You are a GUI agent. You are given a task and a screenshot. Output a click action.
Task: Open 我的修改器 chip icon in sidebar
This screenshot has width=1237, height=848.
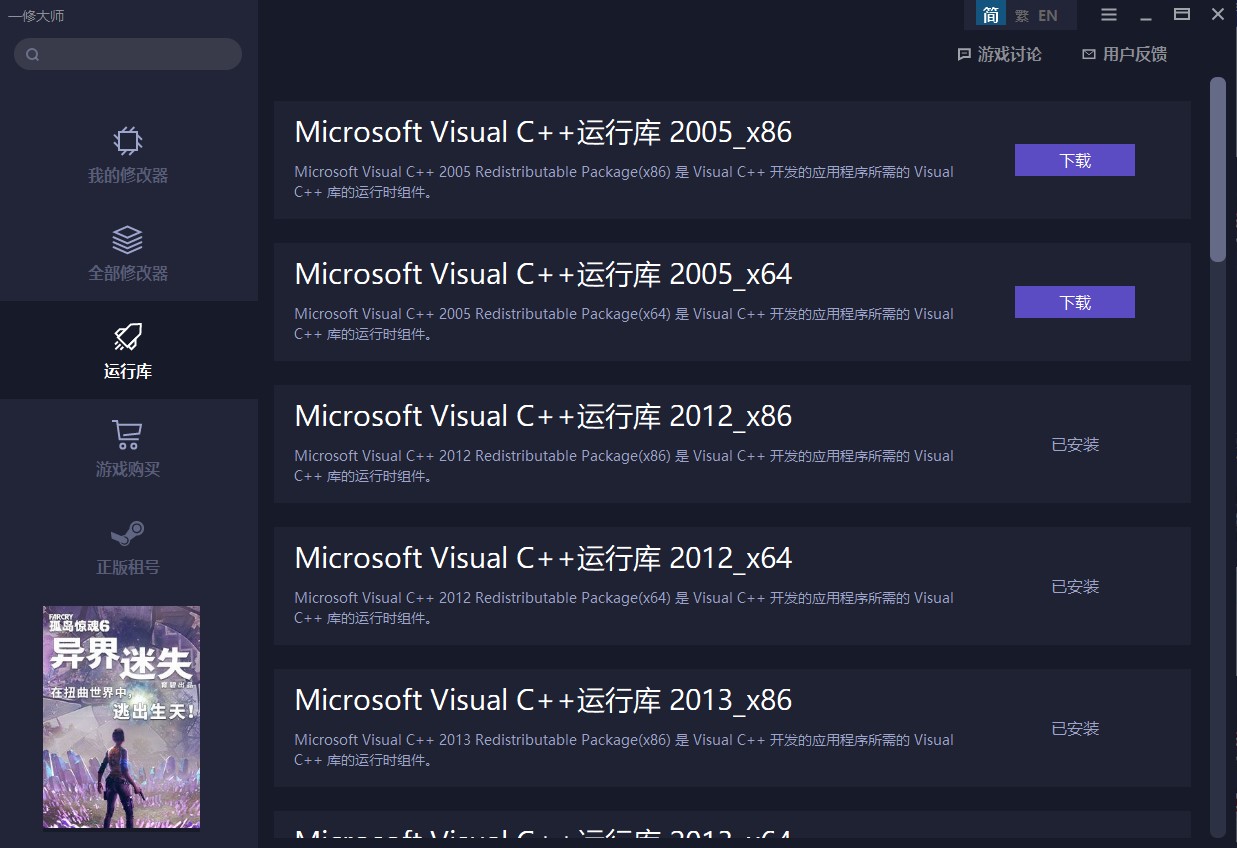(127, 141)
